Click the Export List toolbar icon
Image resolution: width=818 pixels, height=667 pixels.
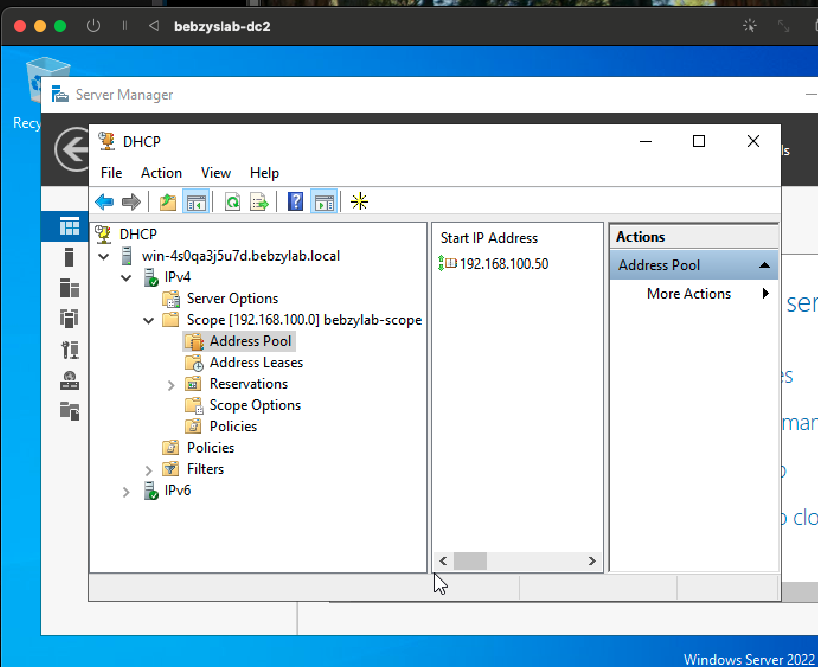pos(259,201)
